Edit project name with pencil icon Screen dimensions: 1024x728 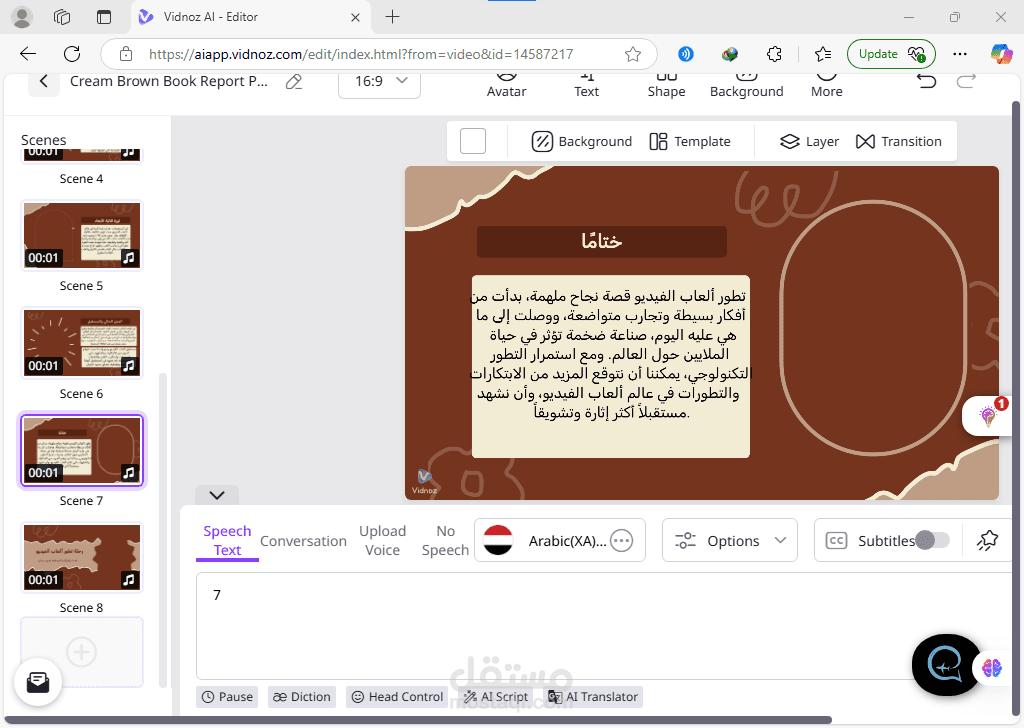tap(294, 82)
